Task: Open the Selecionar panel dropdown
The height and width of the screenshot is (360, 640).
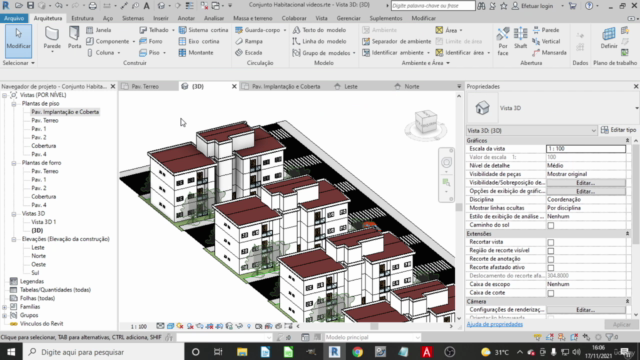Action: click(x=19, y=63)
